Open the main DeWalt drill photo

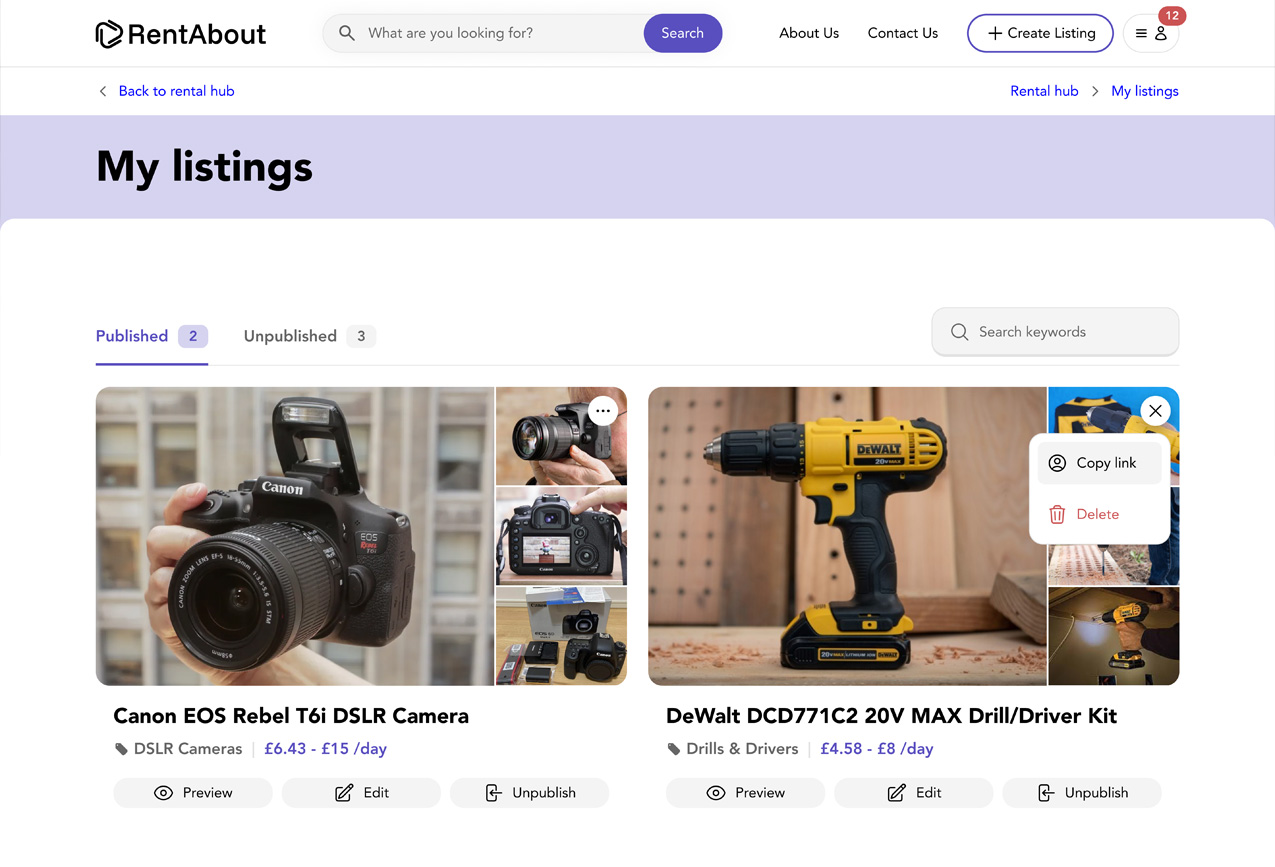click(847, 536)
